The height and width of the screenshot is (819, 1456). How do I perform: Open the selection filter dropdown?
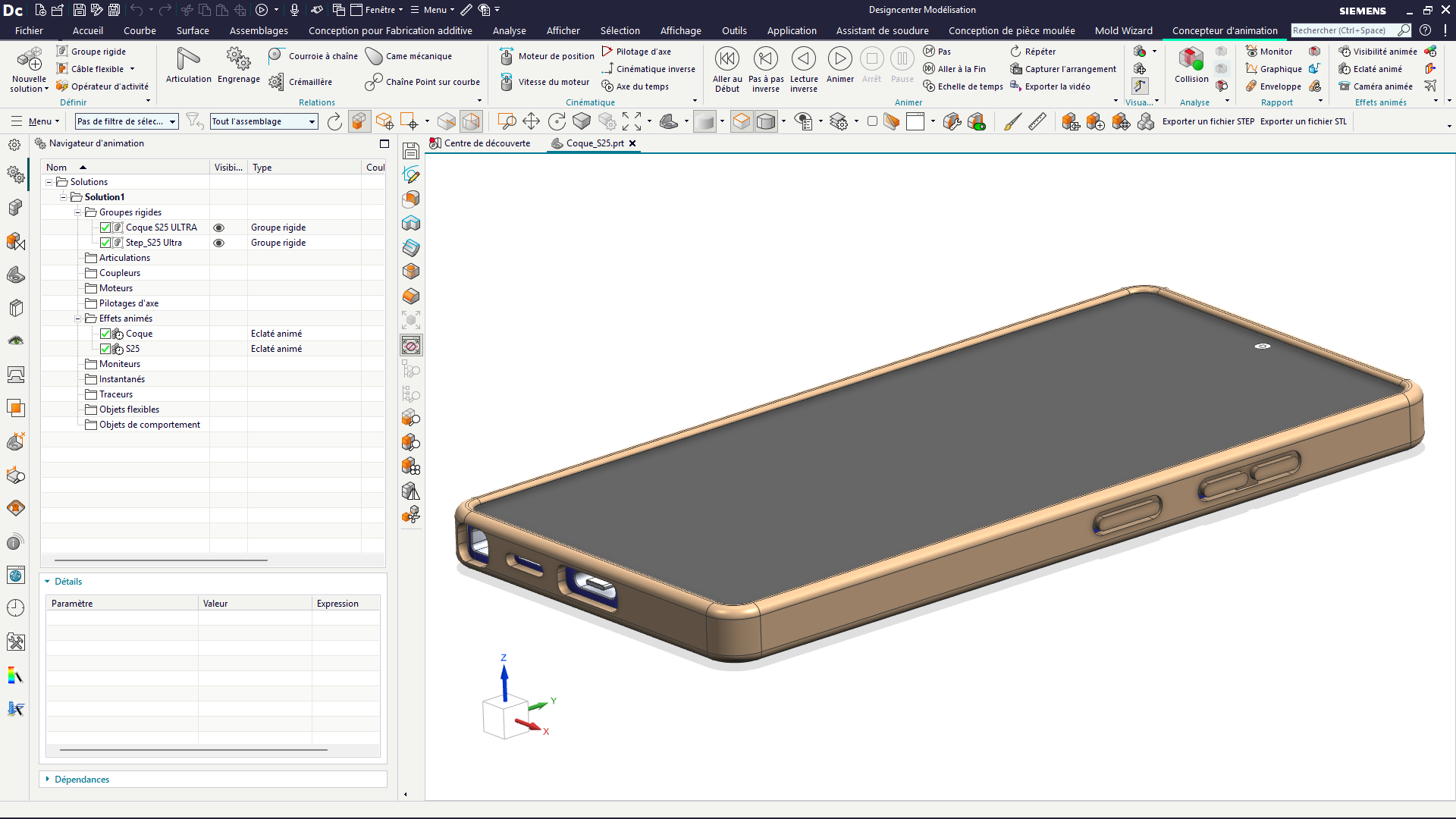pyautogui.click(x=127, y=121)
